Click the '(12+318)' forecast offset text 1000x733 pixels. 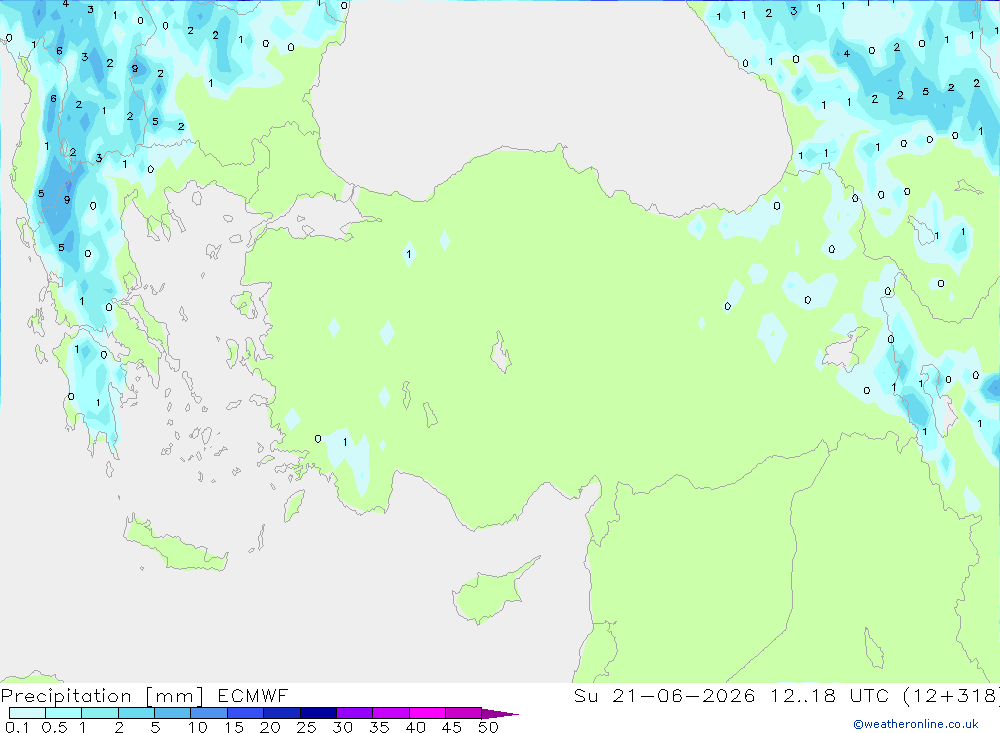952,695
